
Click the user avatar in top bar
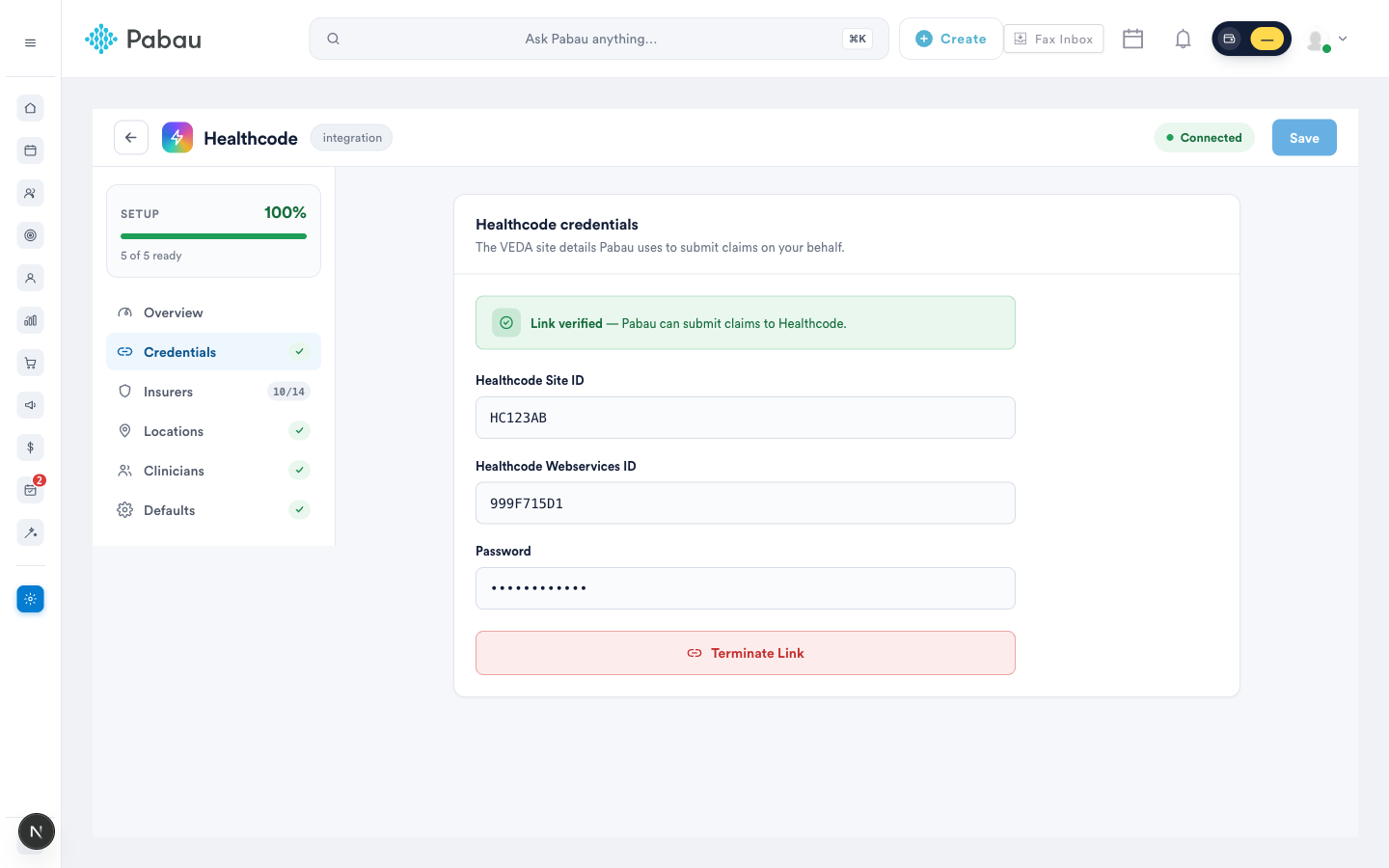[1317, 40]
